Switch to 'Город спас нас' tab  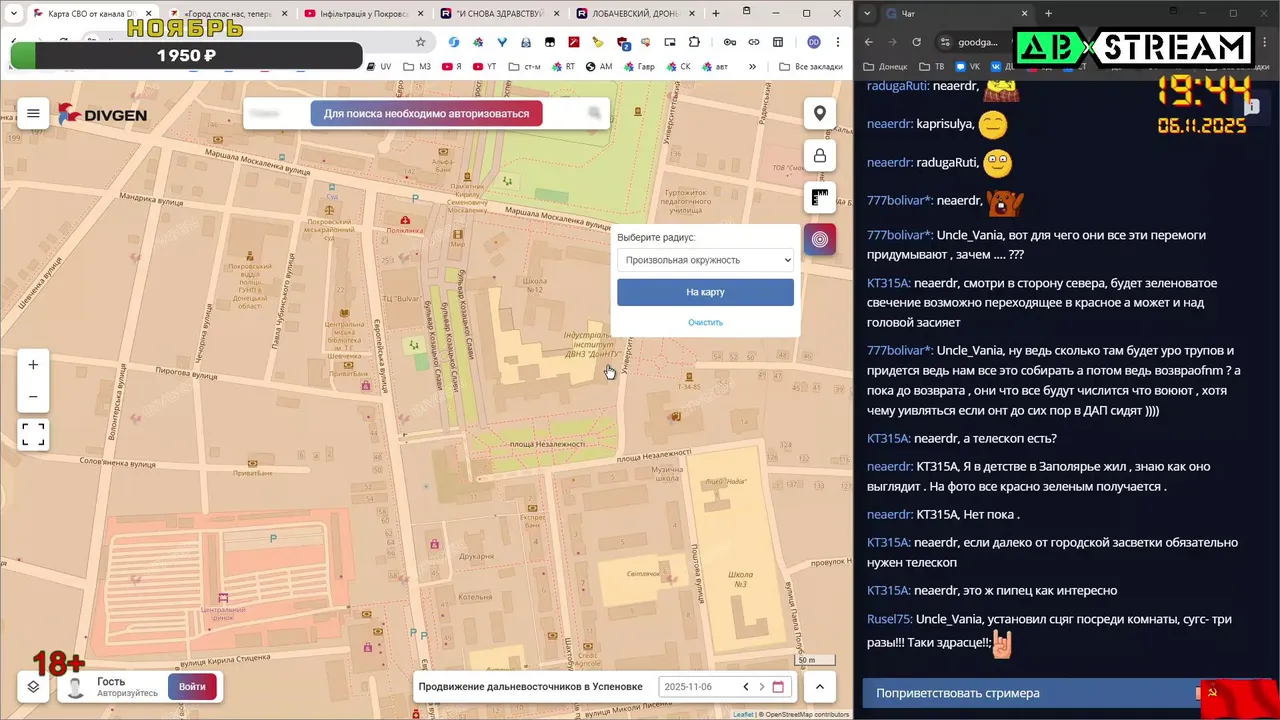click(x=227, y=14)
